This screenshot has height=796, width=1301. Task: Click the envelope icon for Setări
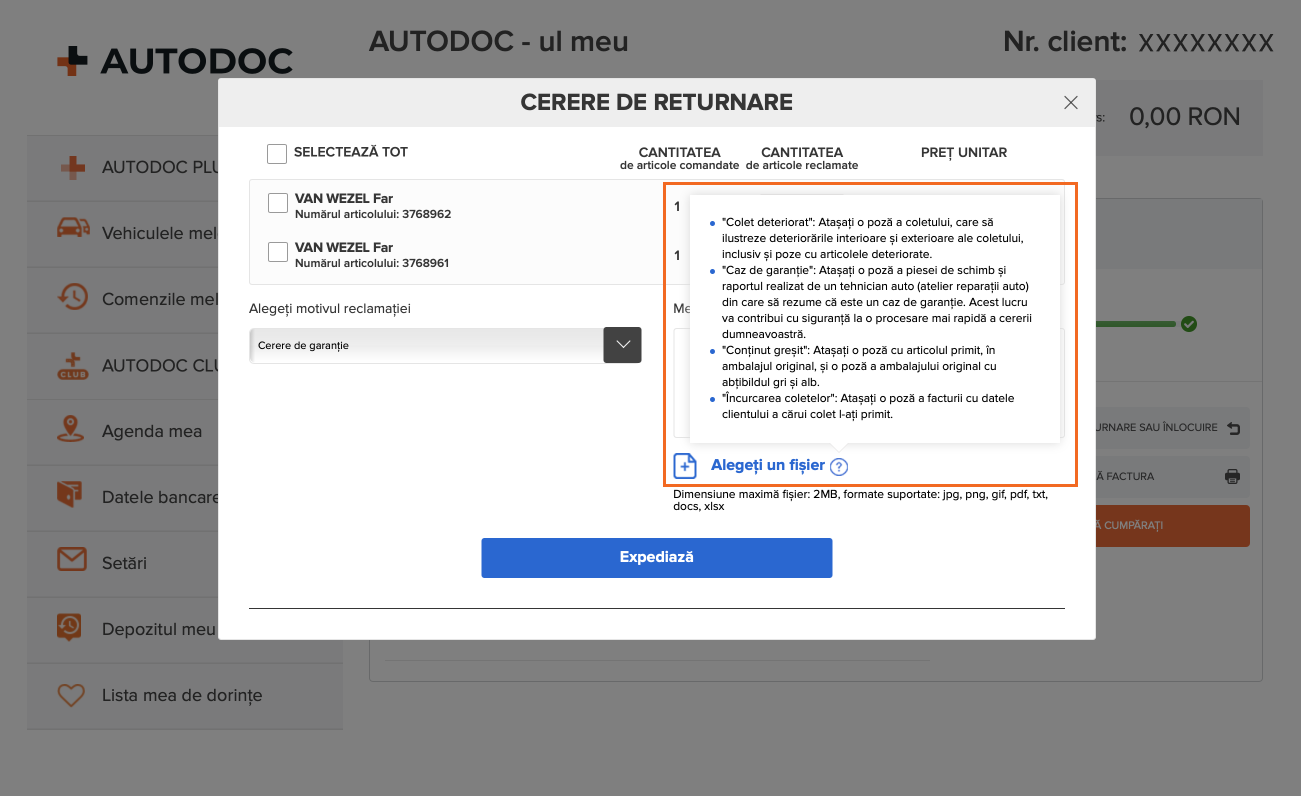pos(72,562)
